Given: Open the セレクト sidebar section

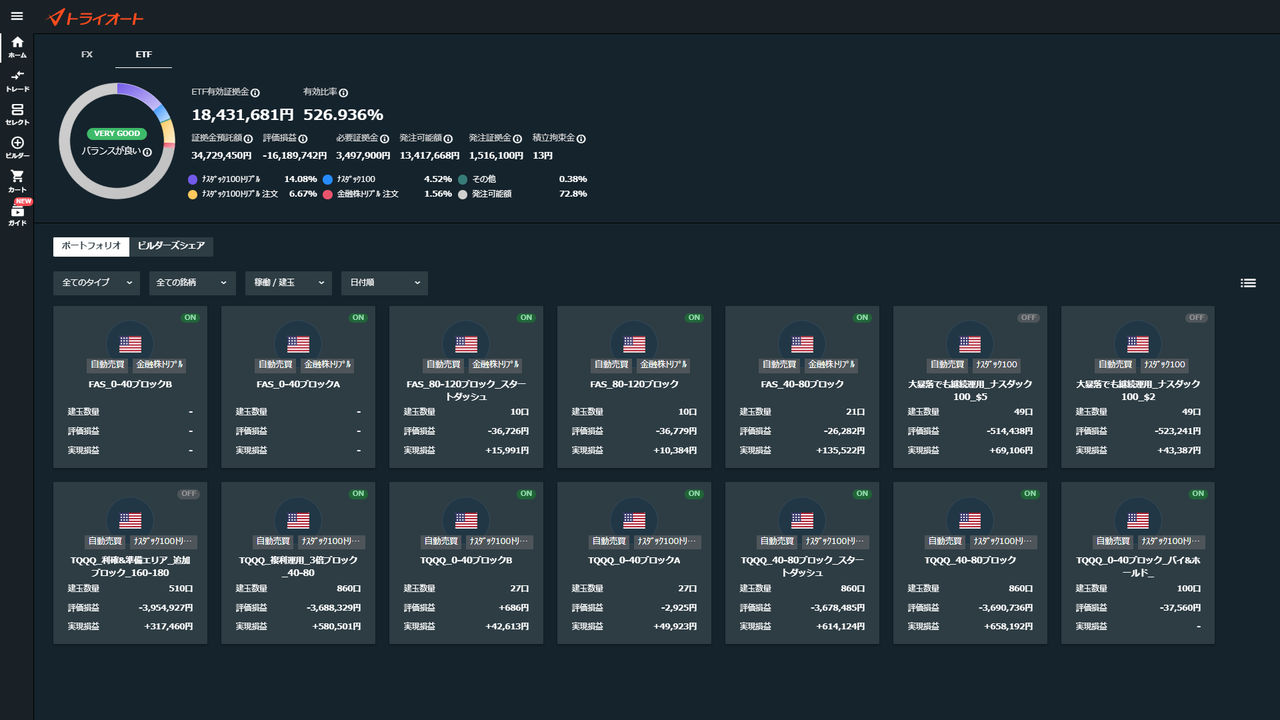Looking at the screenshot, I should click(17, 114).
